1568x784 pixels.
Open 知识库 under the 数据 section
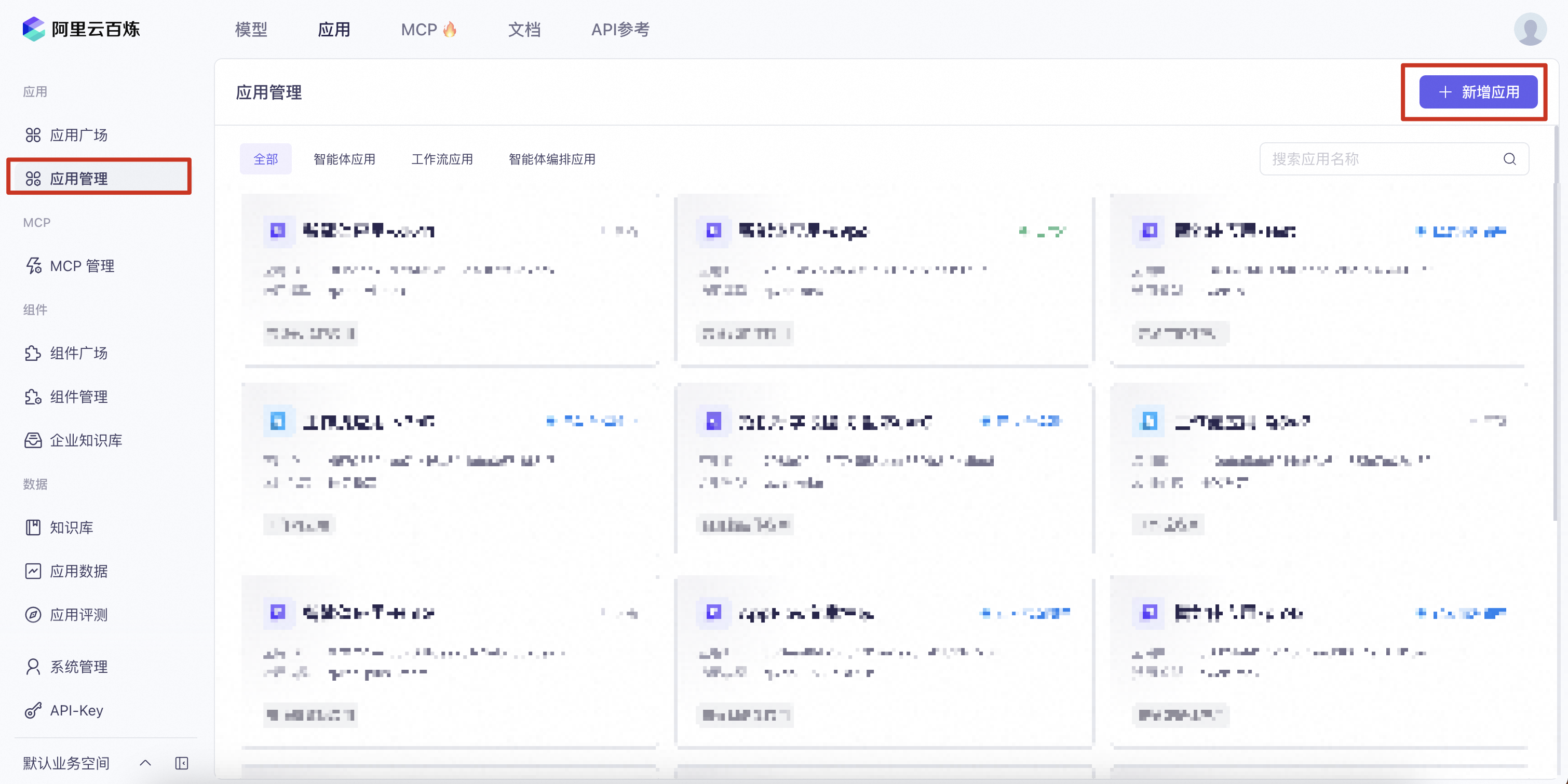click(71, 527)
